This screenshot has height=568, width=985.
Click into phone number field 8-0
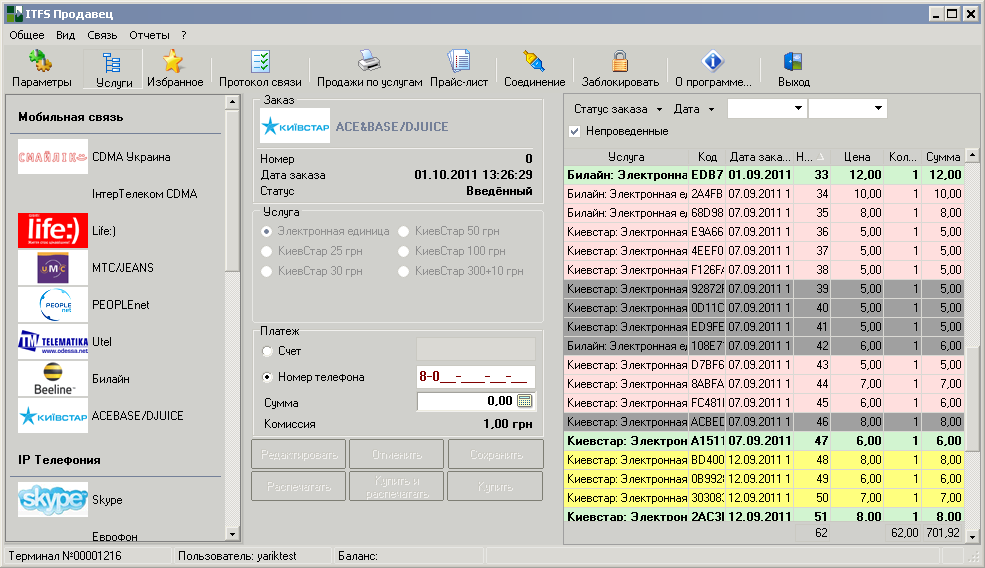[476, 377]
